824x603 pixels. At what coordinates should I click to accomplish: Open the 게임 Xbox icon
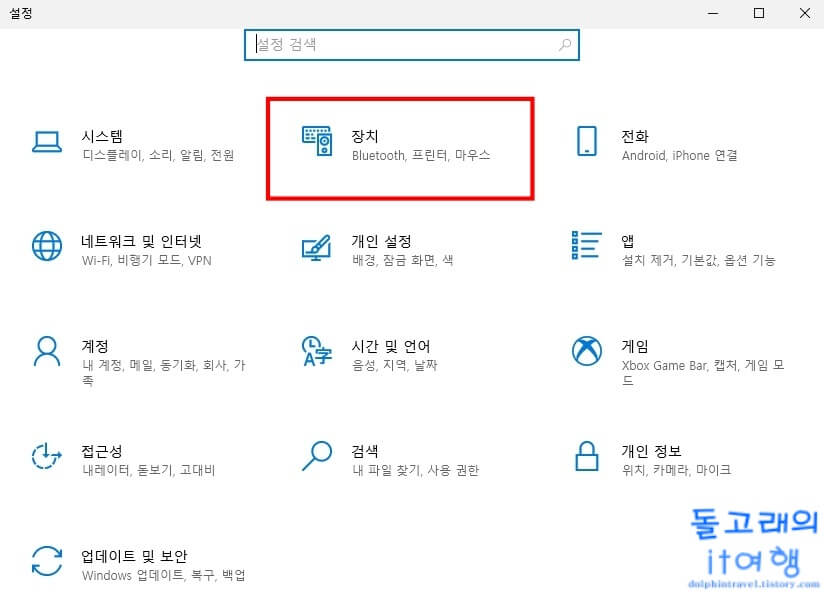pos(586,351)
